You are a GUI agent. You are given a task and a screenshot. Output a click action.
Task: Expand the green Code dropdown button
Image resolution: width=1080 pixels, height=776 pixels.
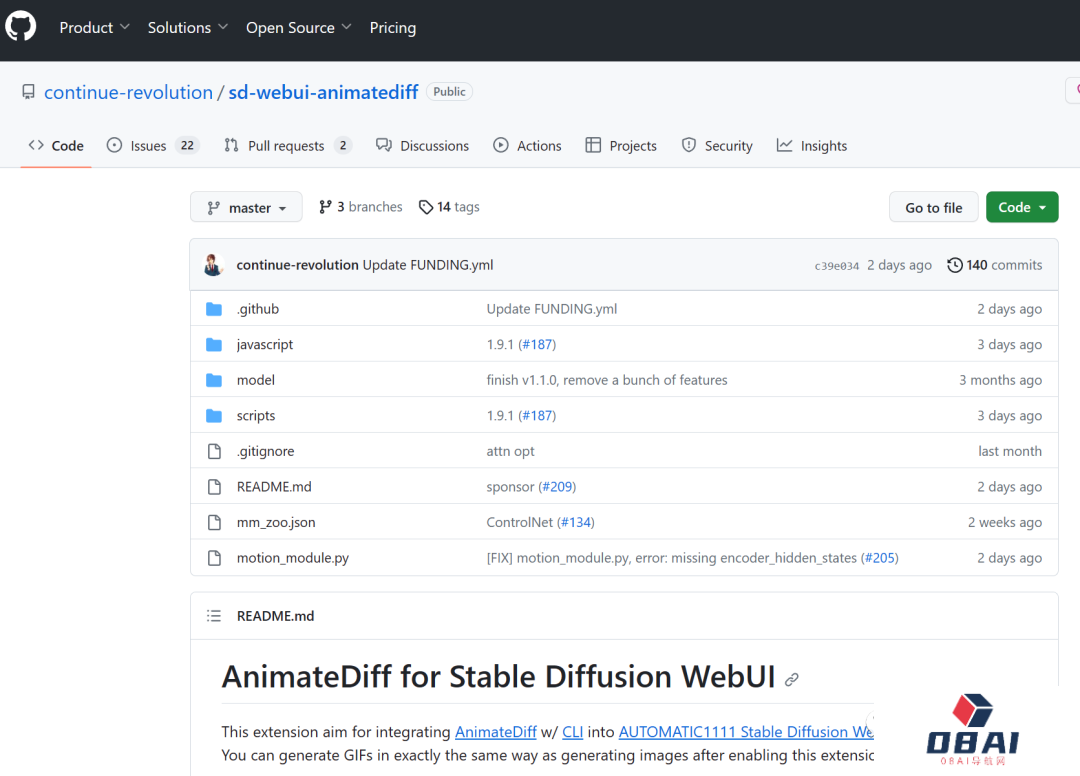tap(1022, 207)
